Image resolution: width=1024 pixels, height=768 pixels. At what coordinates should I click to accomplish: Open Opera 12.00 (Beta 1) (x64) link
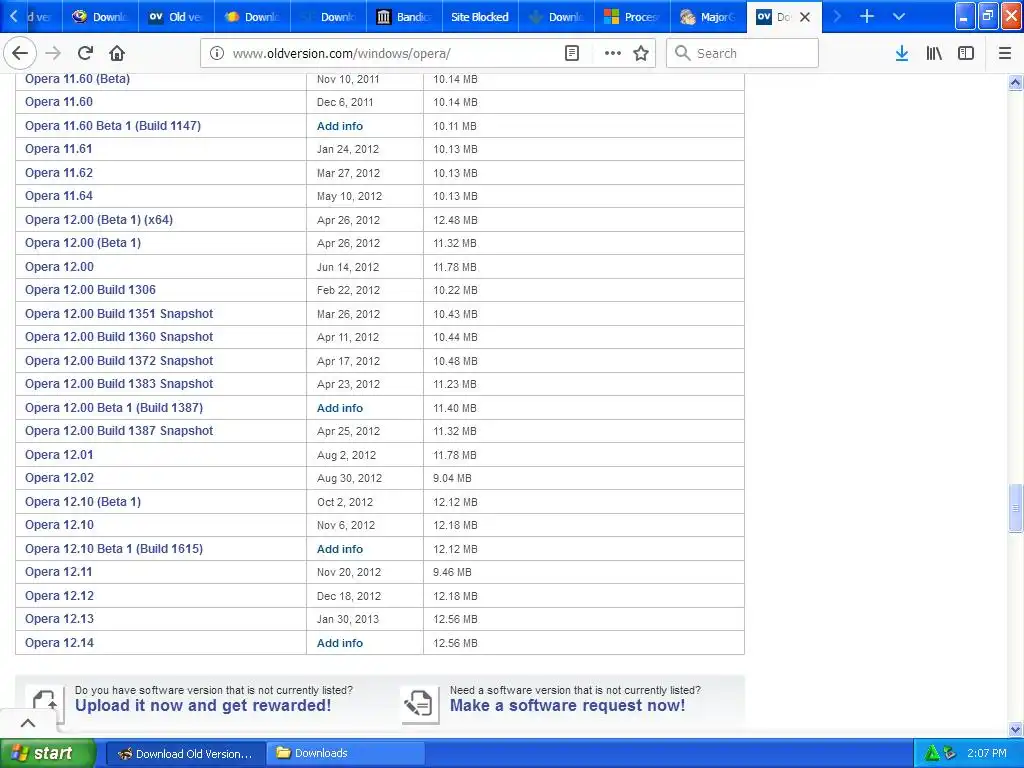tap(99, 219)
